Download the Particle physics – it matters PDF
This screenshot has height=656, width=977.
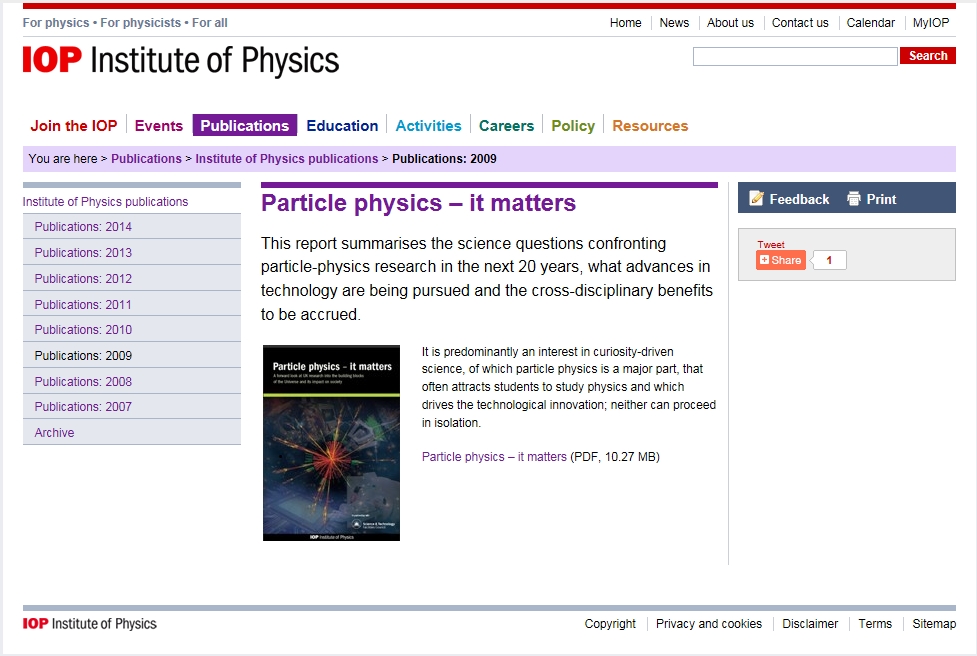click(494, 457)
